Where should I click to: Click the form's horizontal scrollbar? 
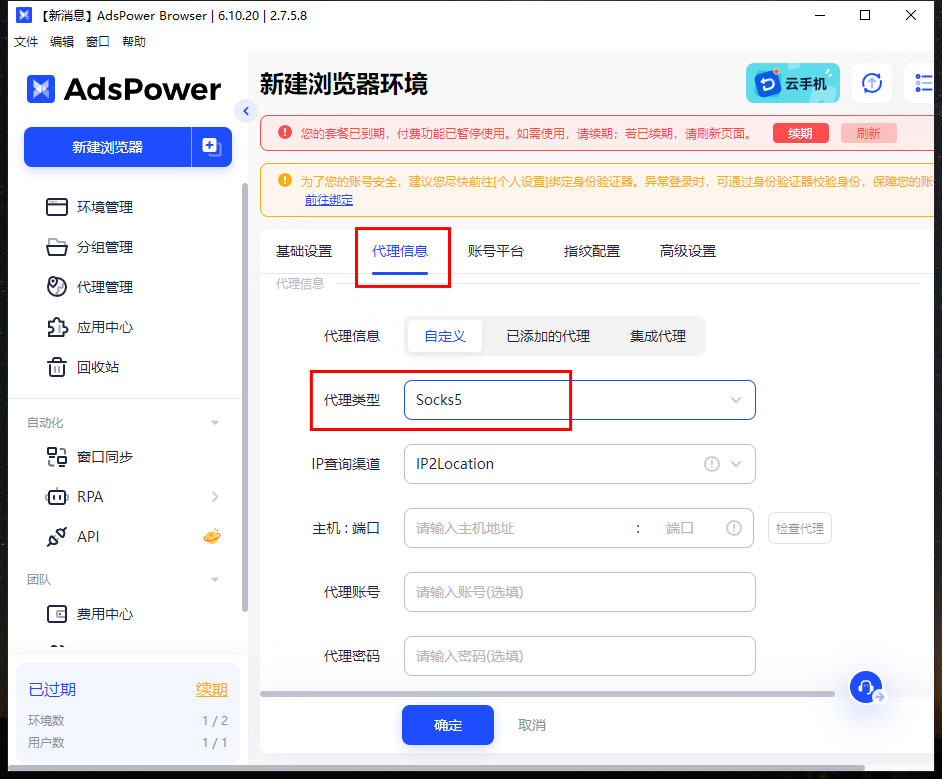[547, 694]
